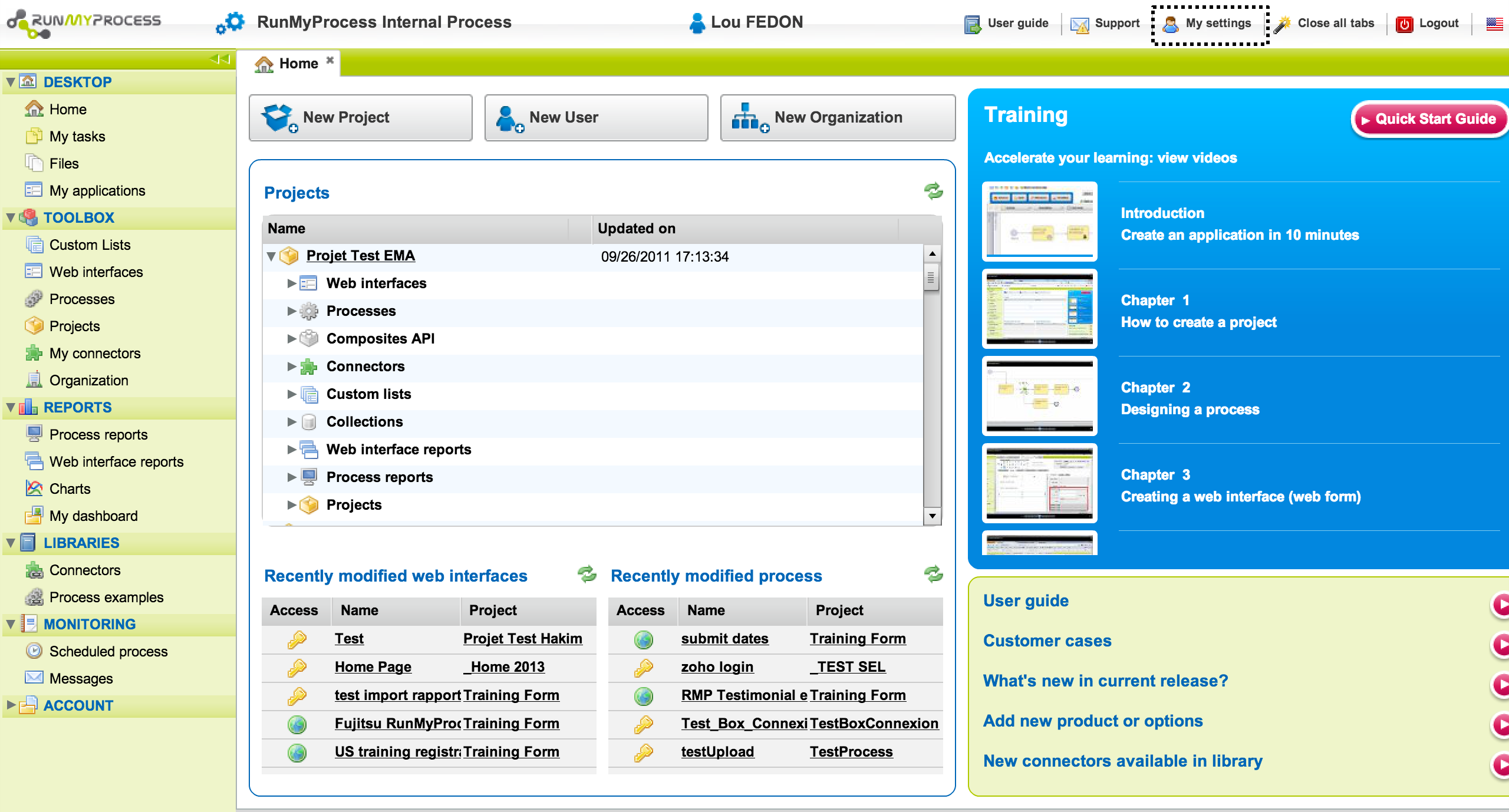This screenshot has height=812, width=1509.
Task: Refresh recently modified web interfaces
Action: (x=587, y=574)
